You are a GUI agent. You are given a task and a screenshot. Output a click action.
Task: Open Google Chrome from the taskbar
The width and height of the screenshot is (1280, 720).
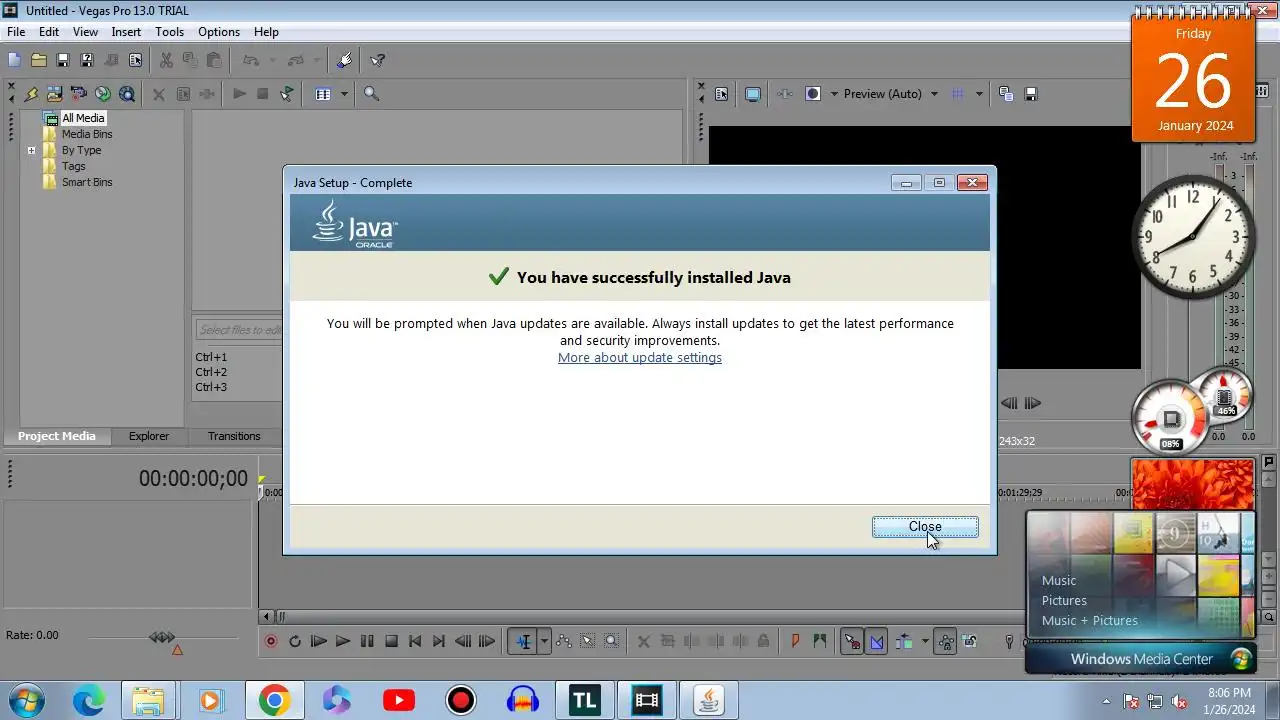274,700
